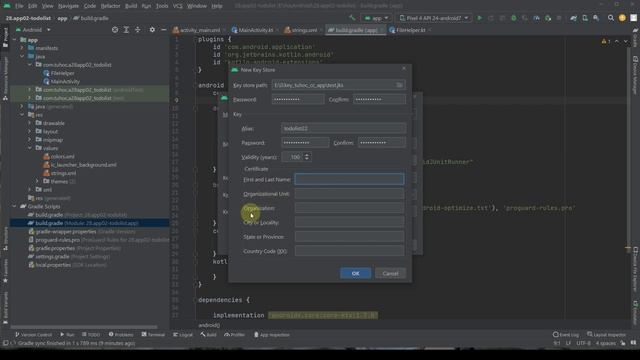640x360 pixels.
Task: Open the Problems tool window
Action: 121,335
